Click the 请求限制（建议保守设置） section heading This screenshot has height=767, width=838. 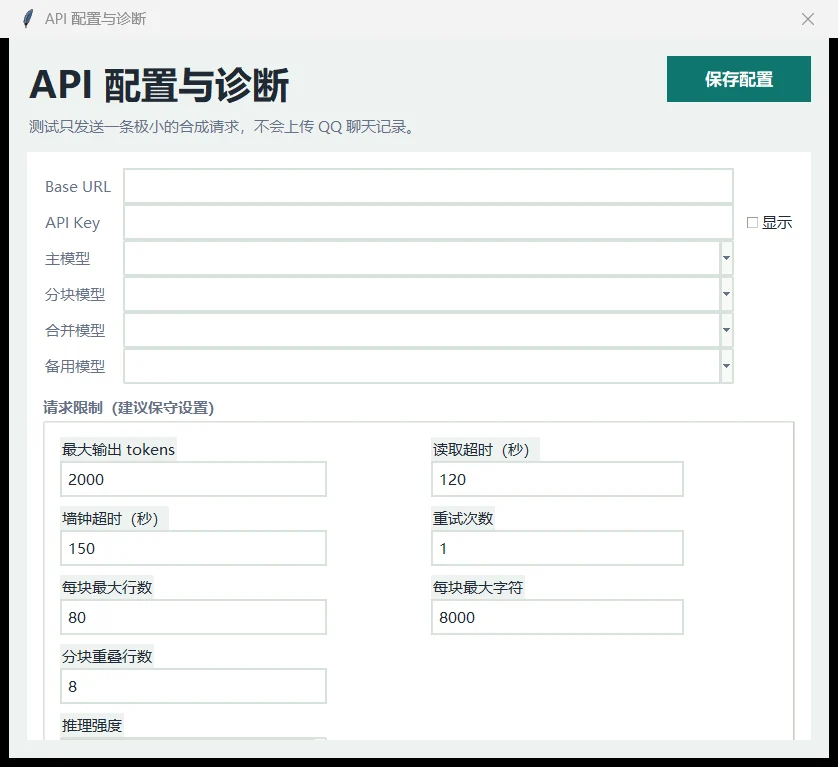(129, 408)
